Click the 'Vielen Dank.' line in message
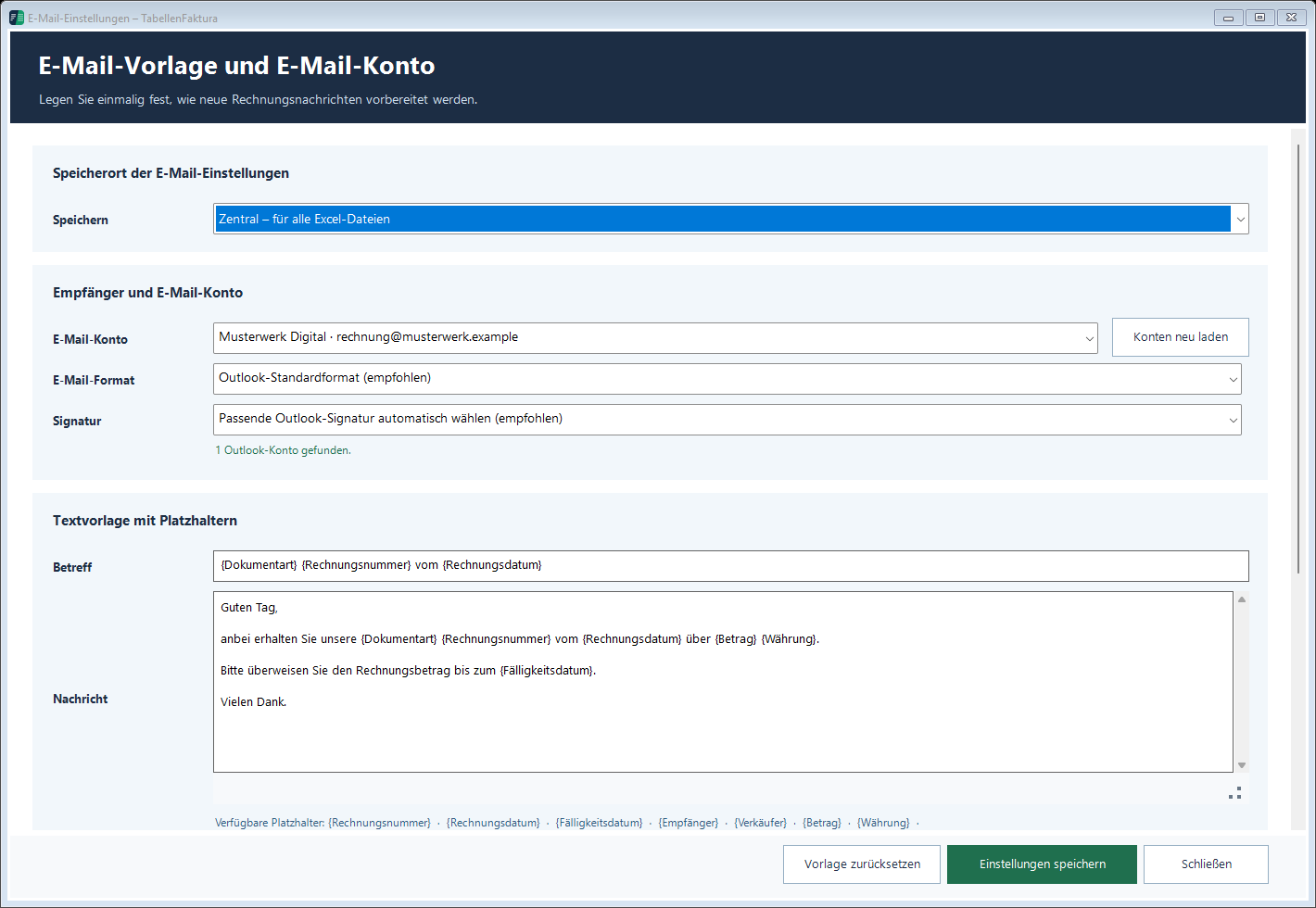This screenshot has height=908, width=1316. tap(254, 702)
